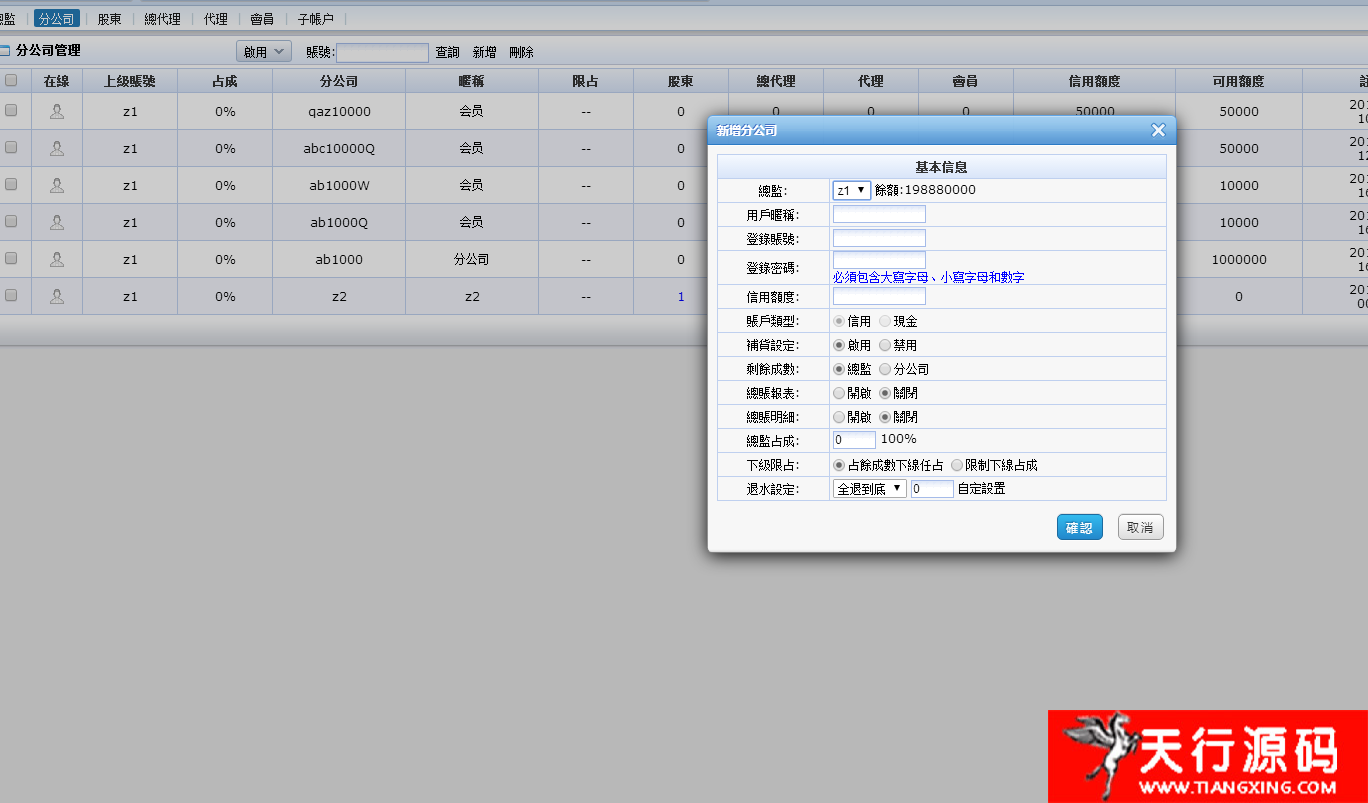Screen dimensions: 1368x803
Task: Check the row checkbox for ab1000
Action: [x=11, y=258]
